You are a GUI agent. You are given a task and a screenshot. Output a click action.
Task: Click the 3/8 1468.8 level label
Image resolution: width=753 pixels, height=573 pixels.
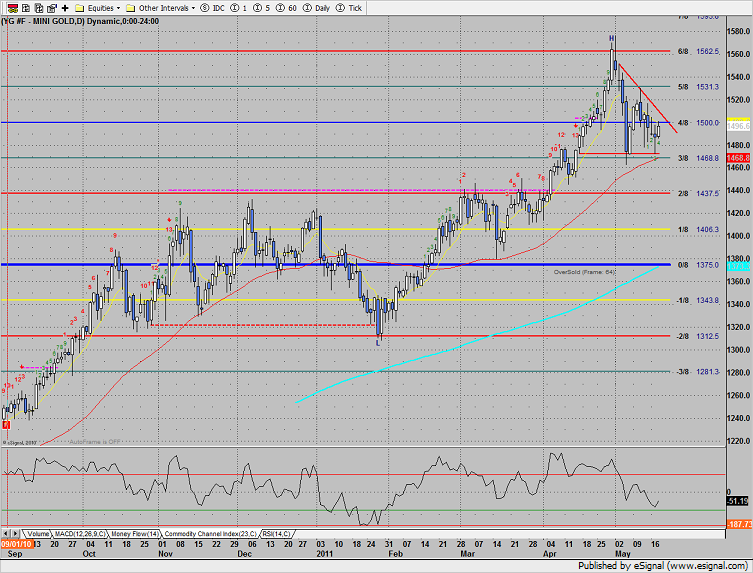(698, 158)
